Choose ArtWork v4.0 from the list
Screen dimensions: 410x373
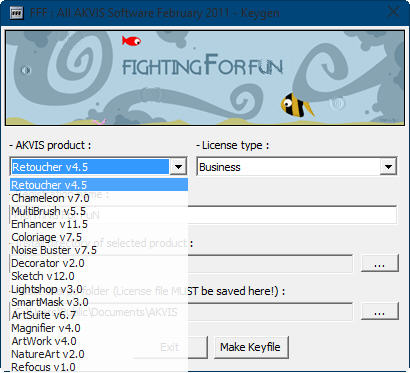[99, 341]
